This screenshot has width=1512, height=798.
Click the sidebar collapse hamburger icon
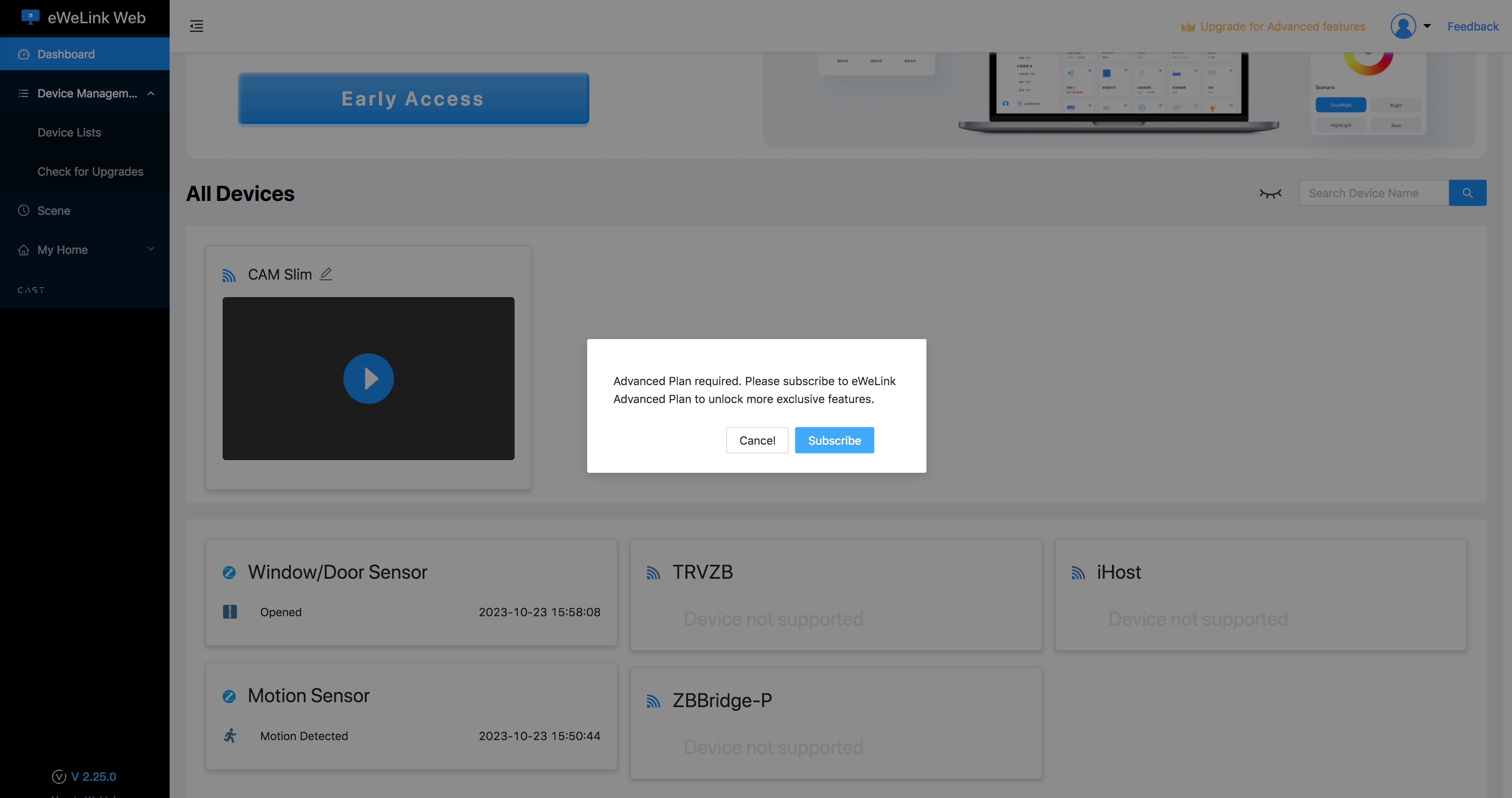point(196,26)
